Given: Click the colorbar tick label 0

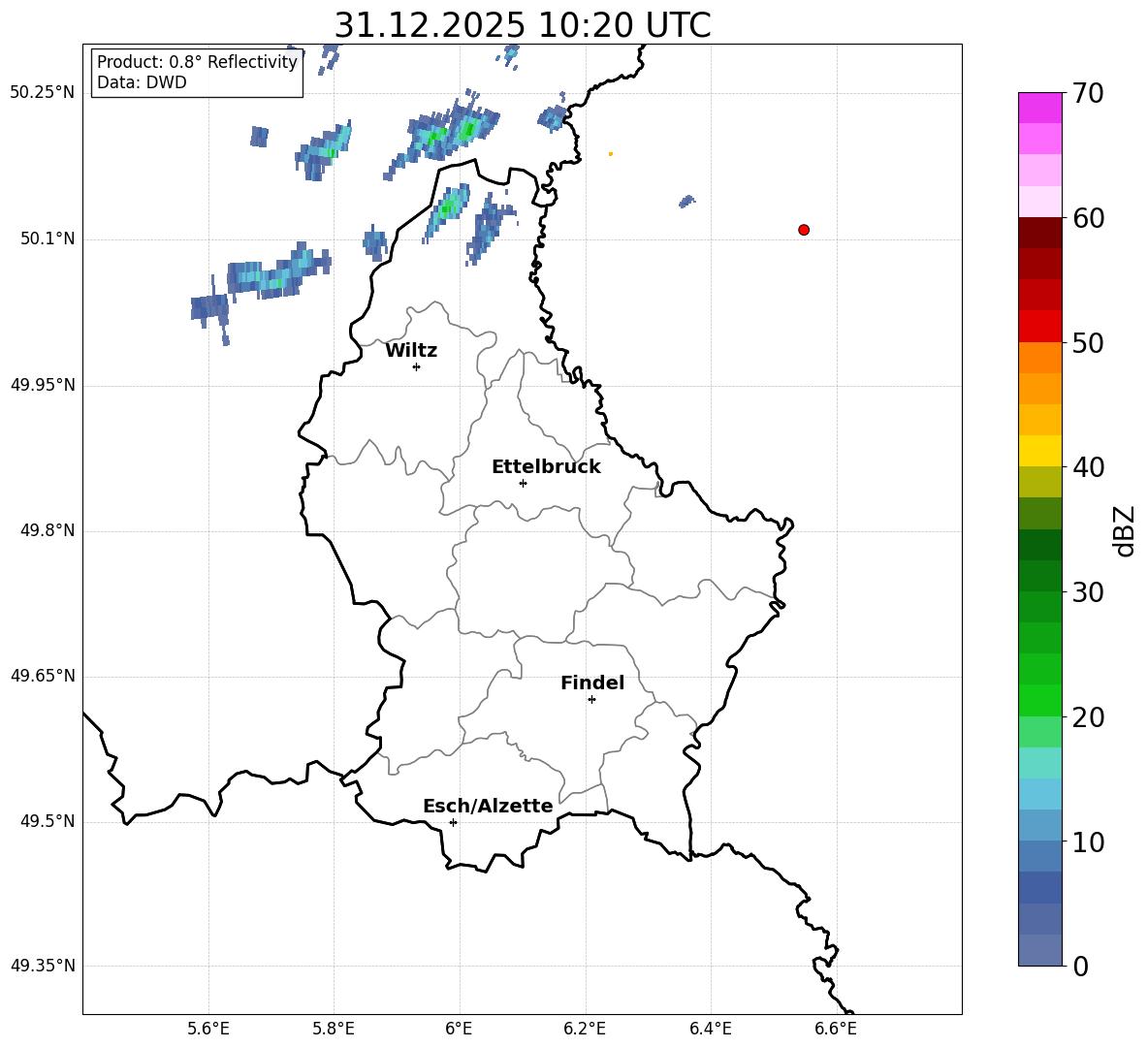Looking at the screenshot, I should pos(1080,967).
